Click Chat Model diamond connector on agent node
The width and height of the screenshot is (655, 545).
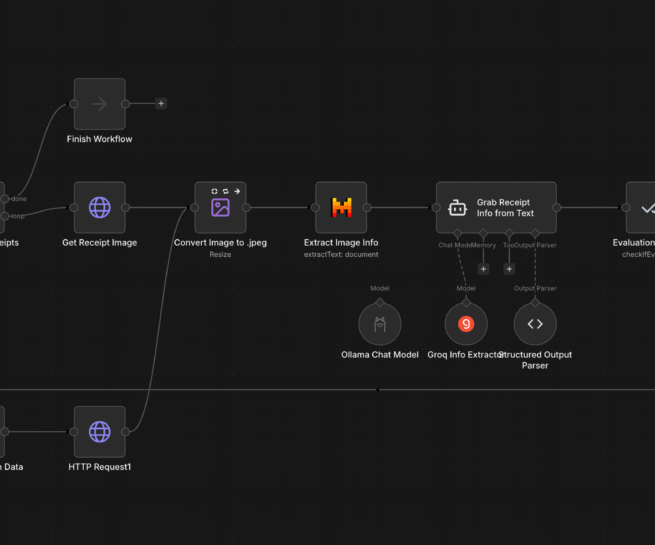click(x=459, y=234)
